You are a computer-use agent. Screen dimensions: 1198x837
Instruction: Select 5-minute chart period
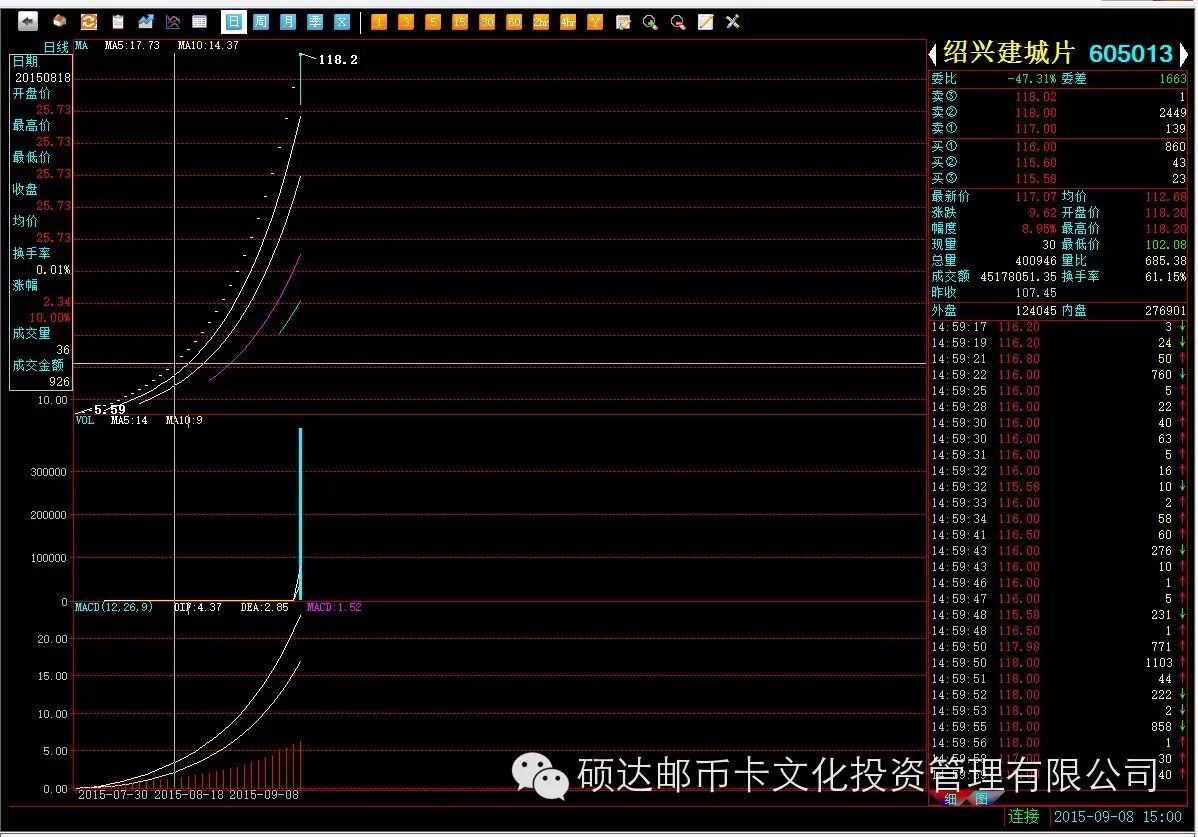(x=432, y=21)
